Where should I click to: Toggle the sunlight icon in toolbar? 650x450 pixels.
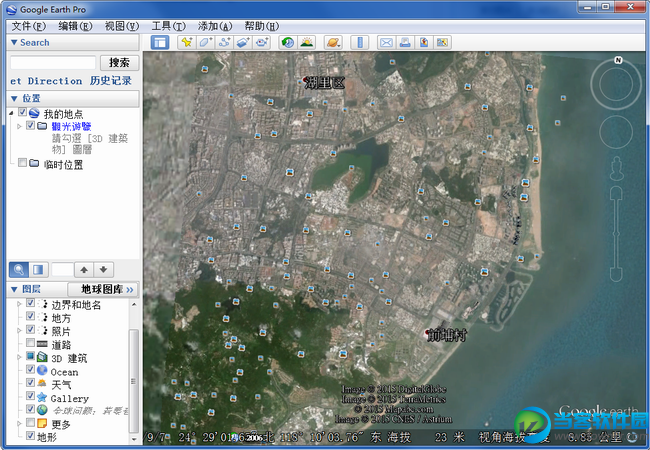pos(307,42)
